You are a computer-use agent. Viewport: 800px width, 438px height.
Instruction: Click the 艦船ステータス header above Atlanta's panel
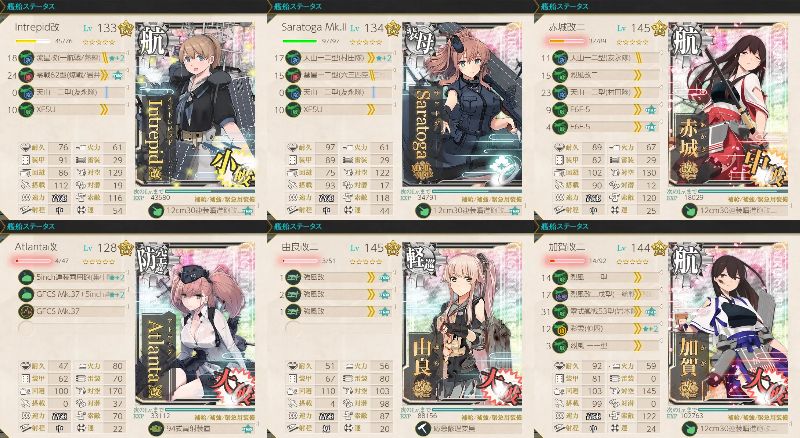[x=31, y=226]
